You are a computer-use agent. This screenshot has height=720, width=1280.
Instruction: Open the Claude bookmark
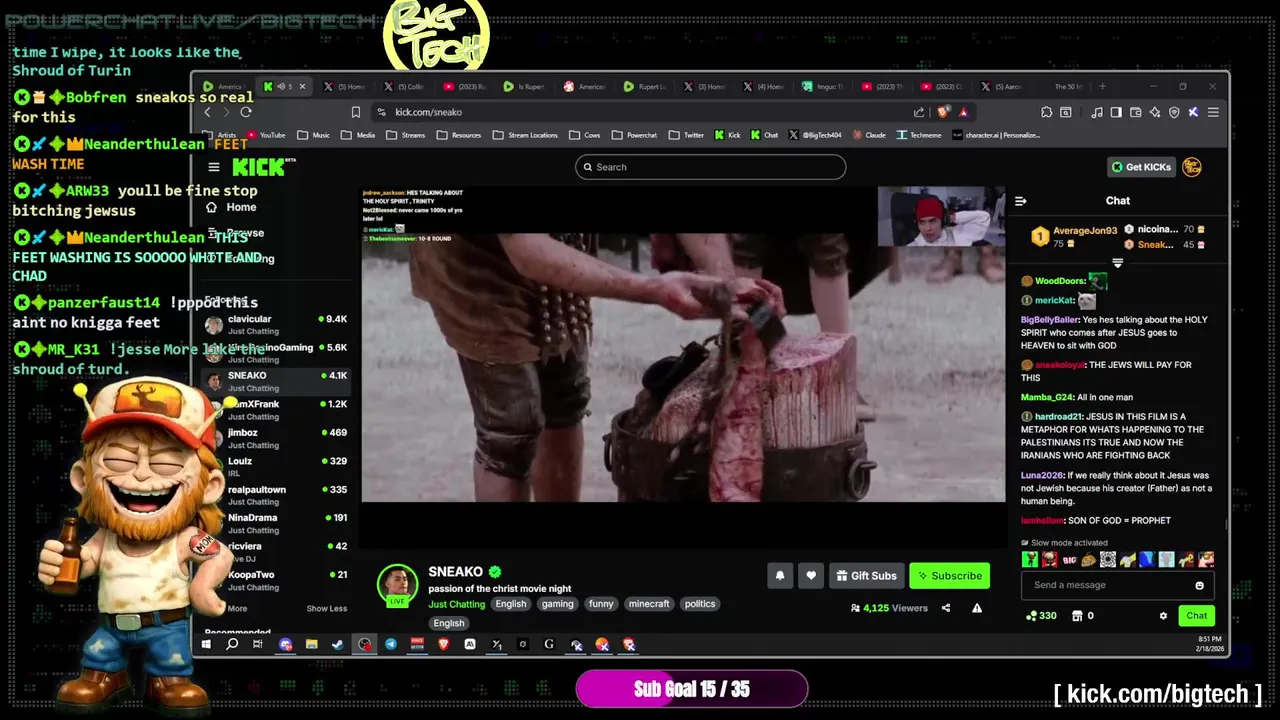[868, 135]
